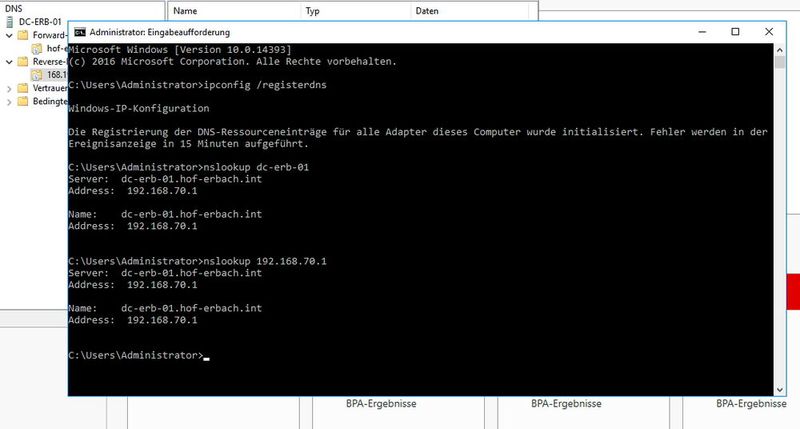Screen dimensions: 800x429
Task: Open the middle BPA-Ergebnisse link in Server Manager
Action: (566, 403)
